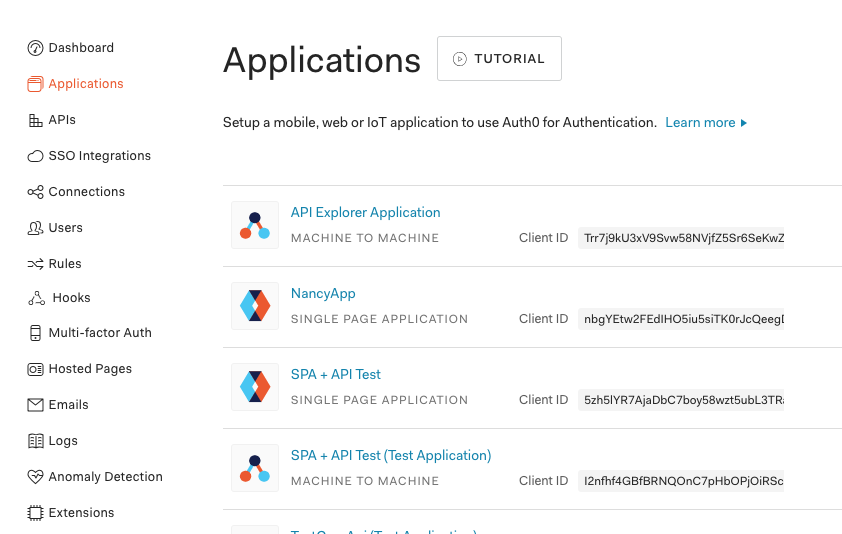Viewport: 842px width, 534px height.
Task: Click the Anomaly Detection heart icon
Action: [35, 477]
